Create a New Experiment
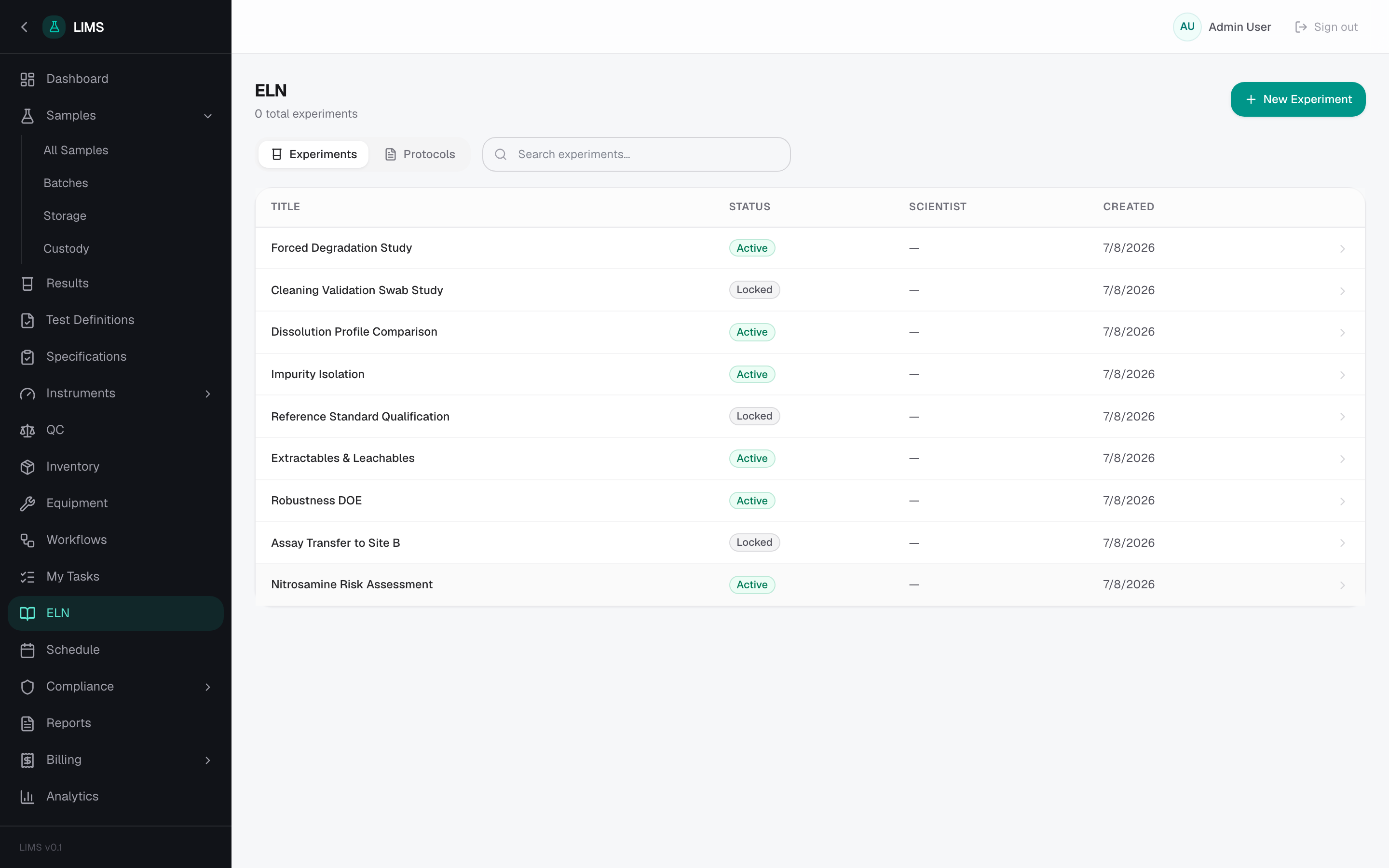1389x868 pixels. pos(1298,99)
